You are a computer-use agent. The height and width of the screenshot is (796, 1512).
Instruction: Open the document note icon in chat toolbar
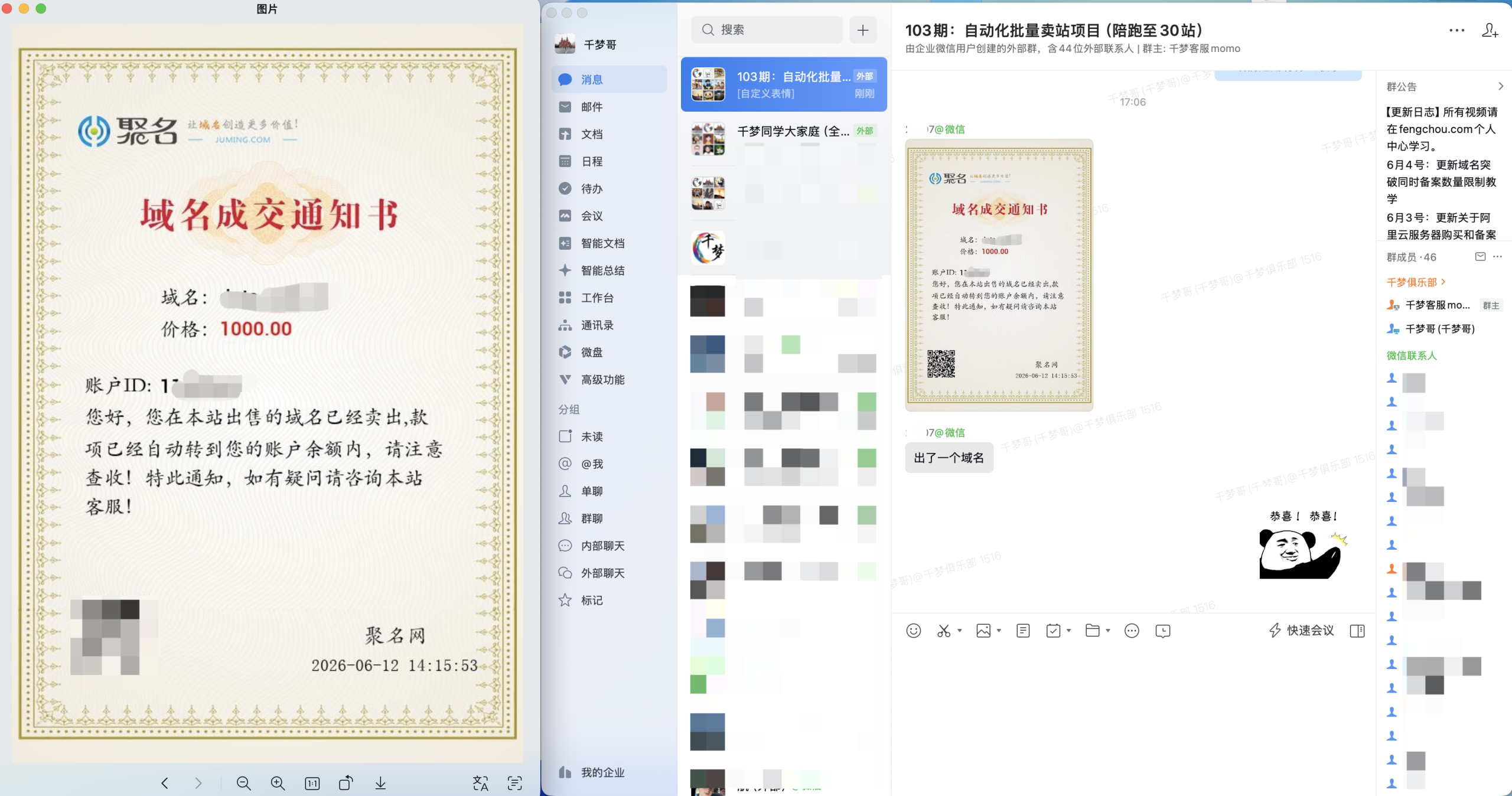[x=1023, y=631]
